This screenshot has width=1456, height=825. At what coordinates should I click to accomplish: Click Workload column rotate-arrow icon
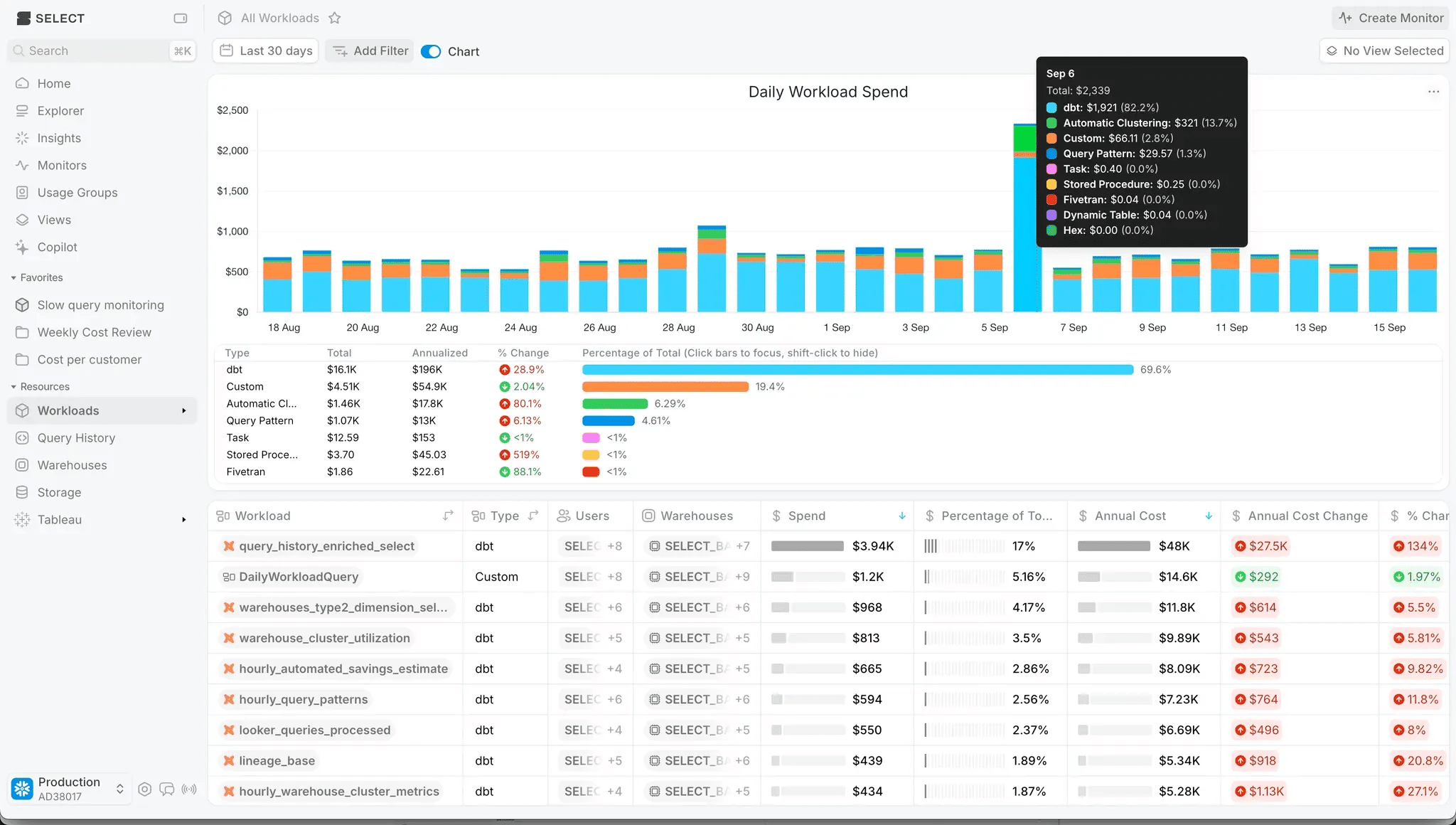tap(448, 516)
